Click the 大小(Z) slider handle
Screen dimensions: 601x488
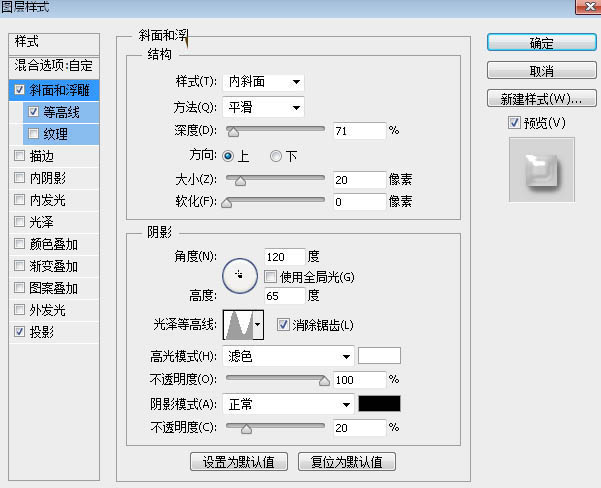[240, 180]
